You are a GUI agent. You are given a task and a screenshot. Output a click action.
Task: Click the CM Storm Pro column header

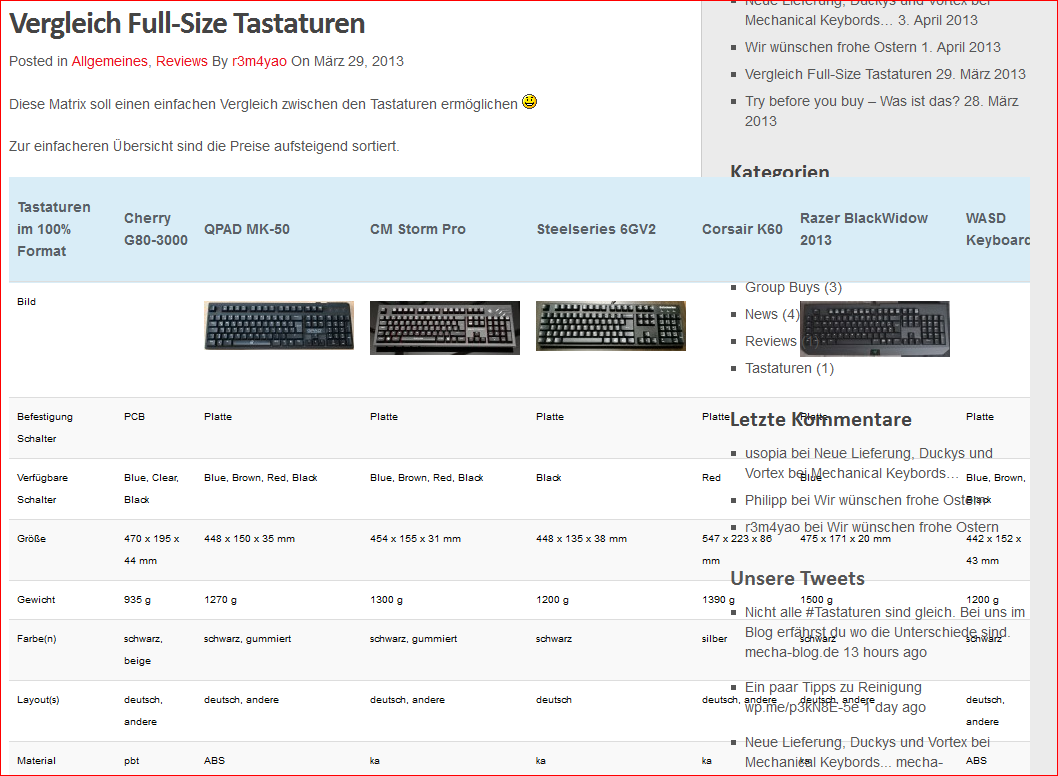pyautogui.click(x=418, y=229)
